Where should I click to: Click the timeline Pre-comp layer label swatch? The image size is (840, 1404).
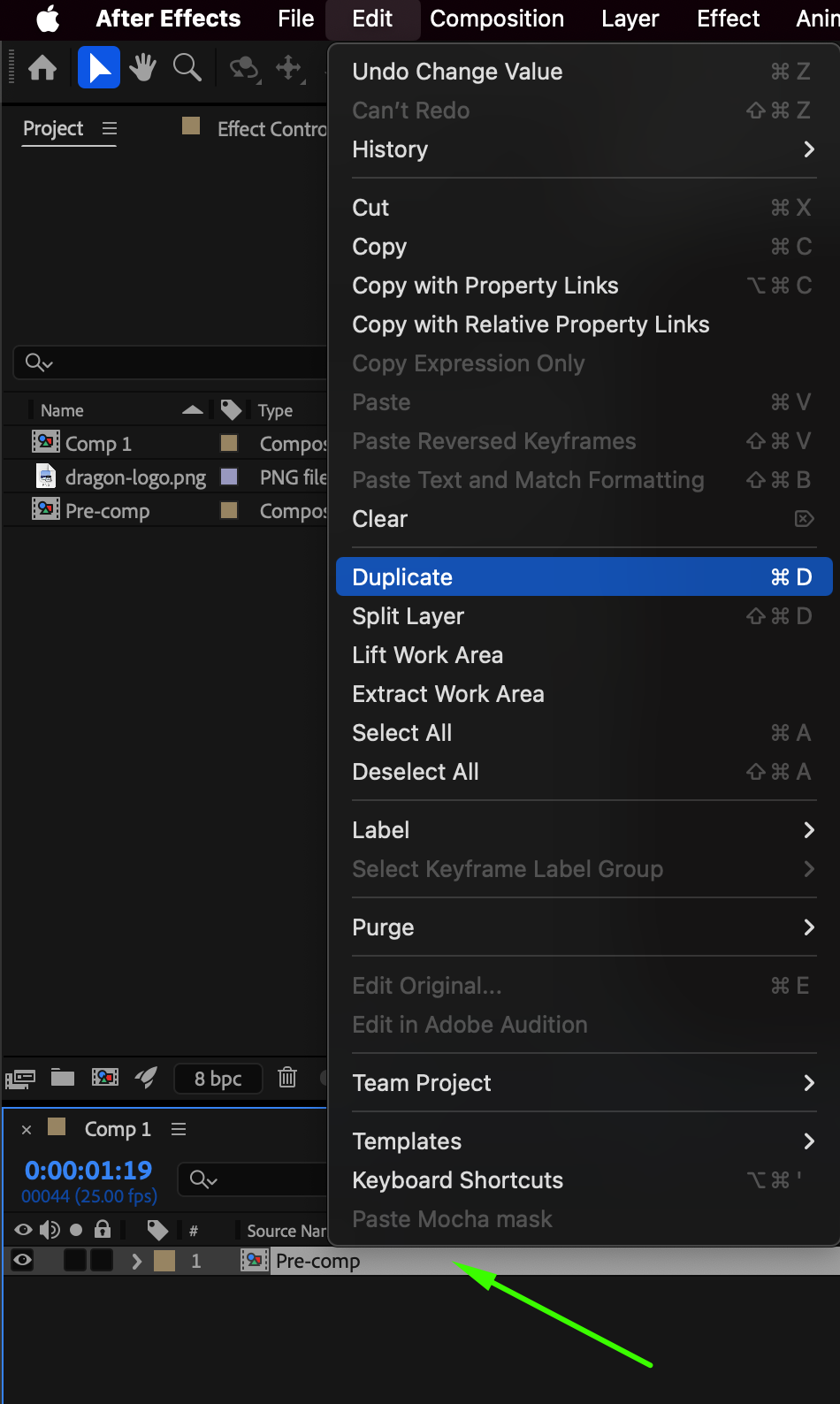pos(164,1261)
